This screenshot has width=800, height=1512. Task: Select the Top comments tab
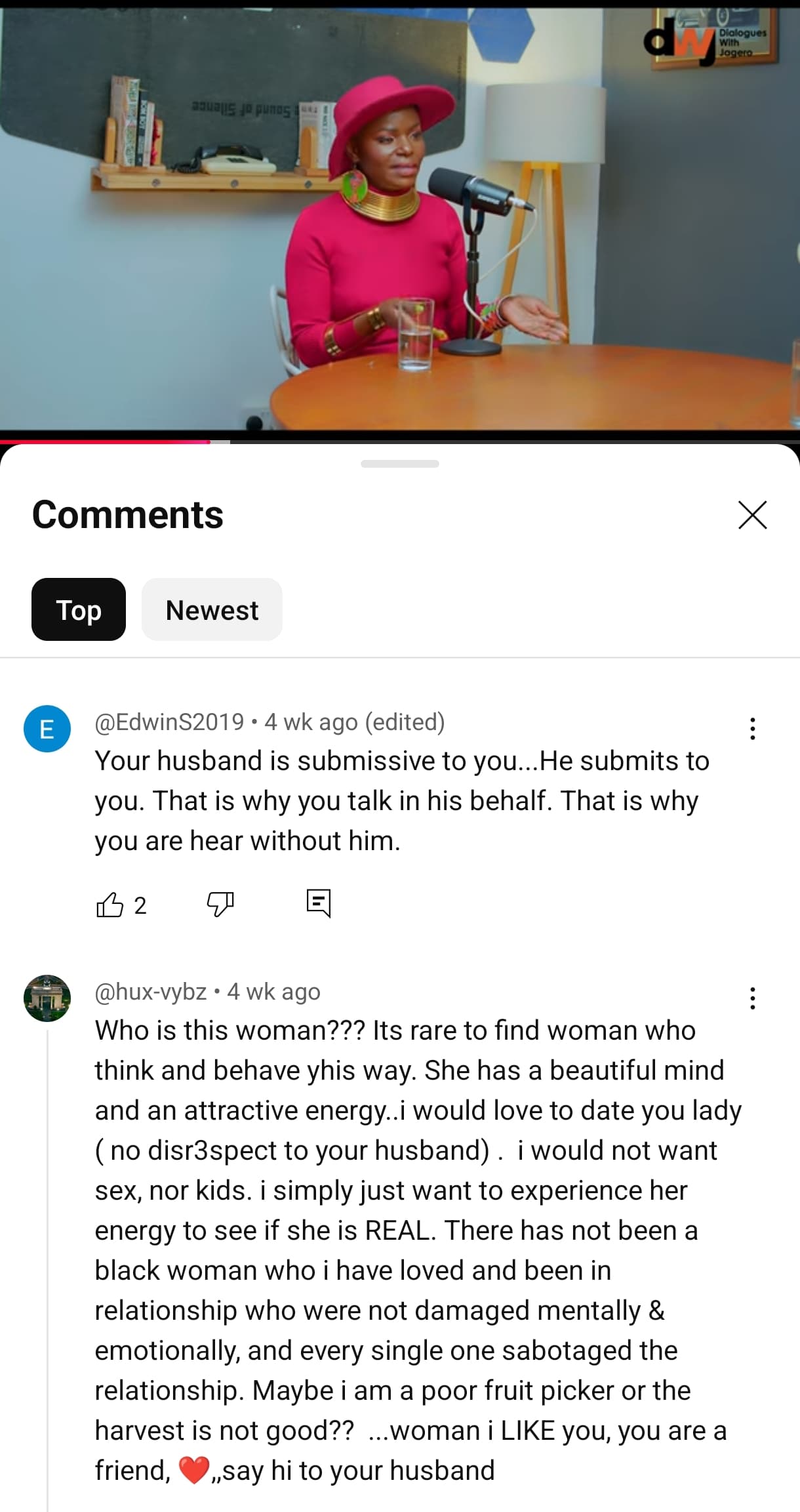click(79, 609)
